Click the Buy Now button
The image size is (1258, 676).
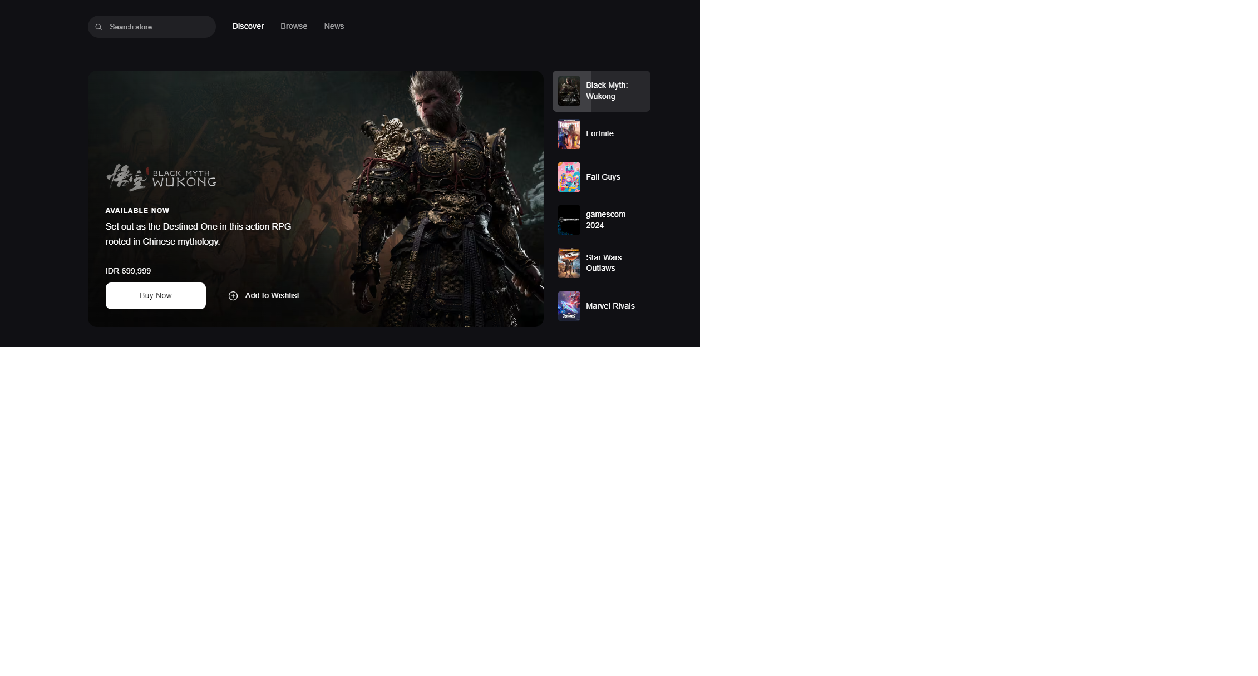(x=155, y=295)
